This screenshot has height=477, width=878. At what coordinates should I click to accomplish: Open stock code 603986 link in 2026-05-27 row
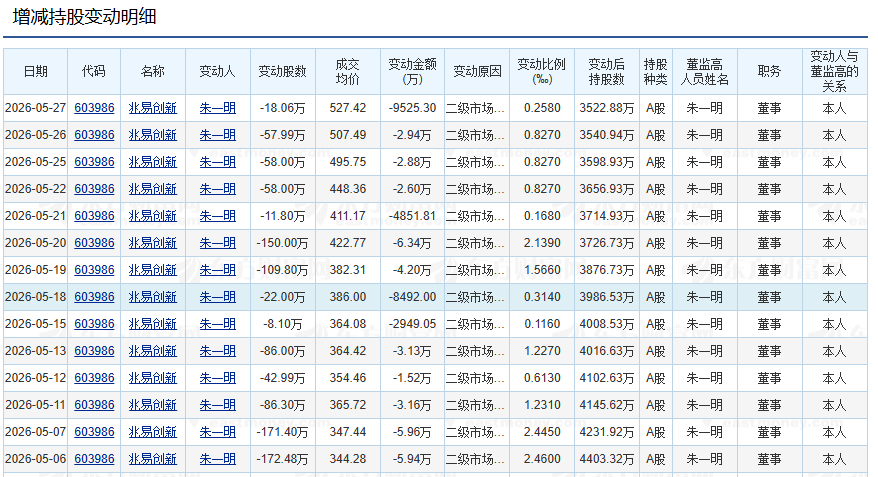click(94, 108)
